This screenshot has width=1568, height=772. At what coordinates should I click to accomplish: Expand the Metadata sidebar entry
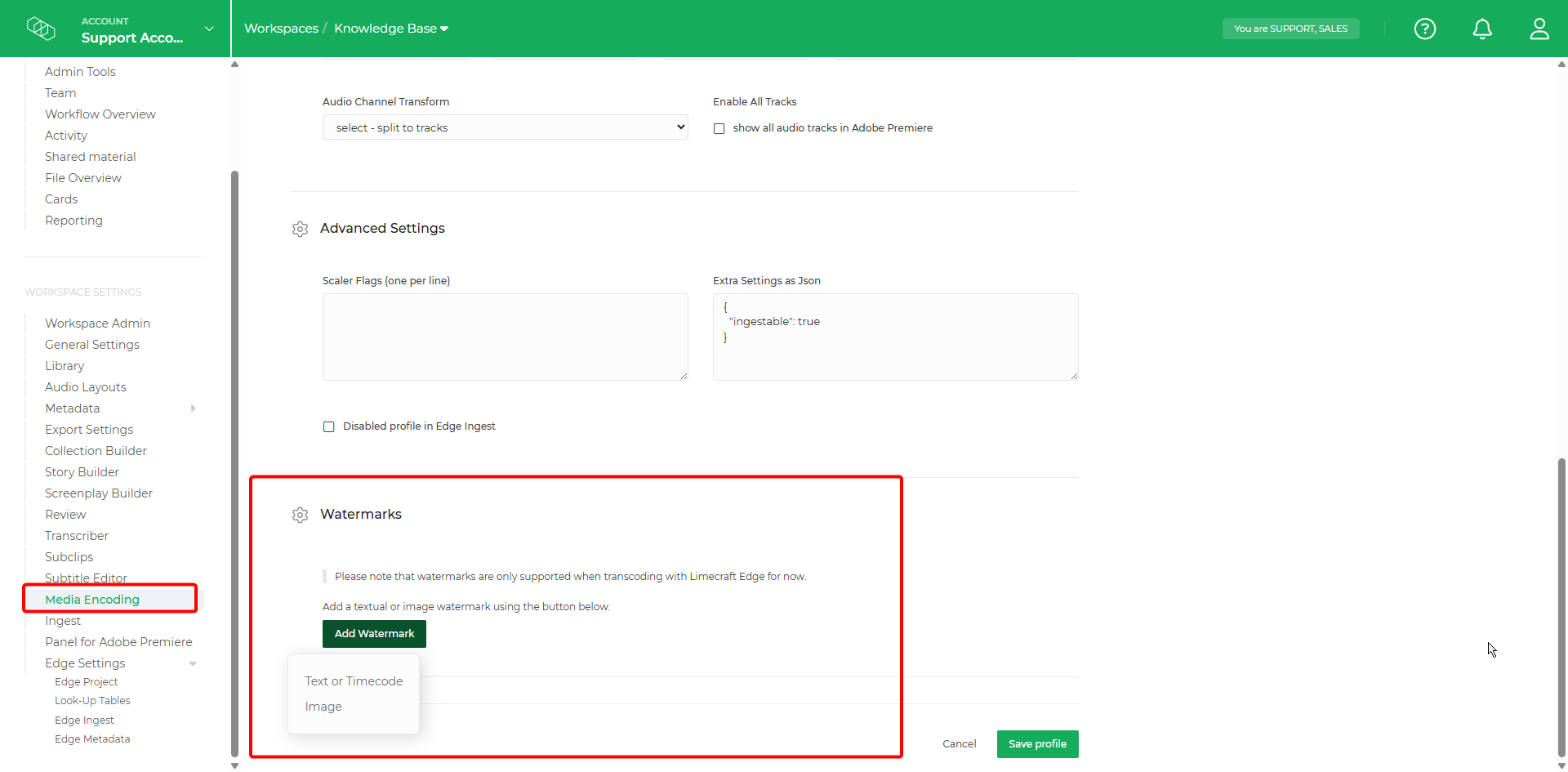click(193, 408)
